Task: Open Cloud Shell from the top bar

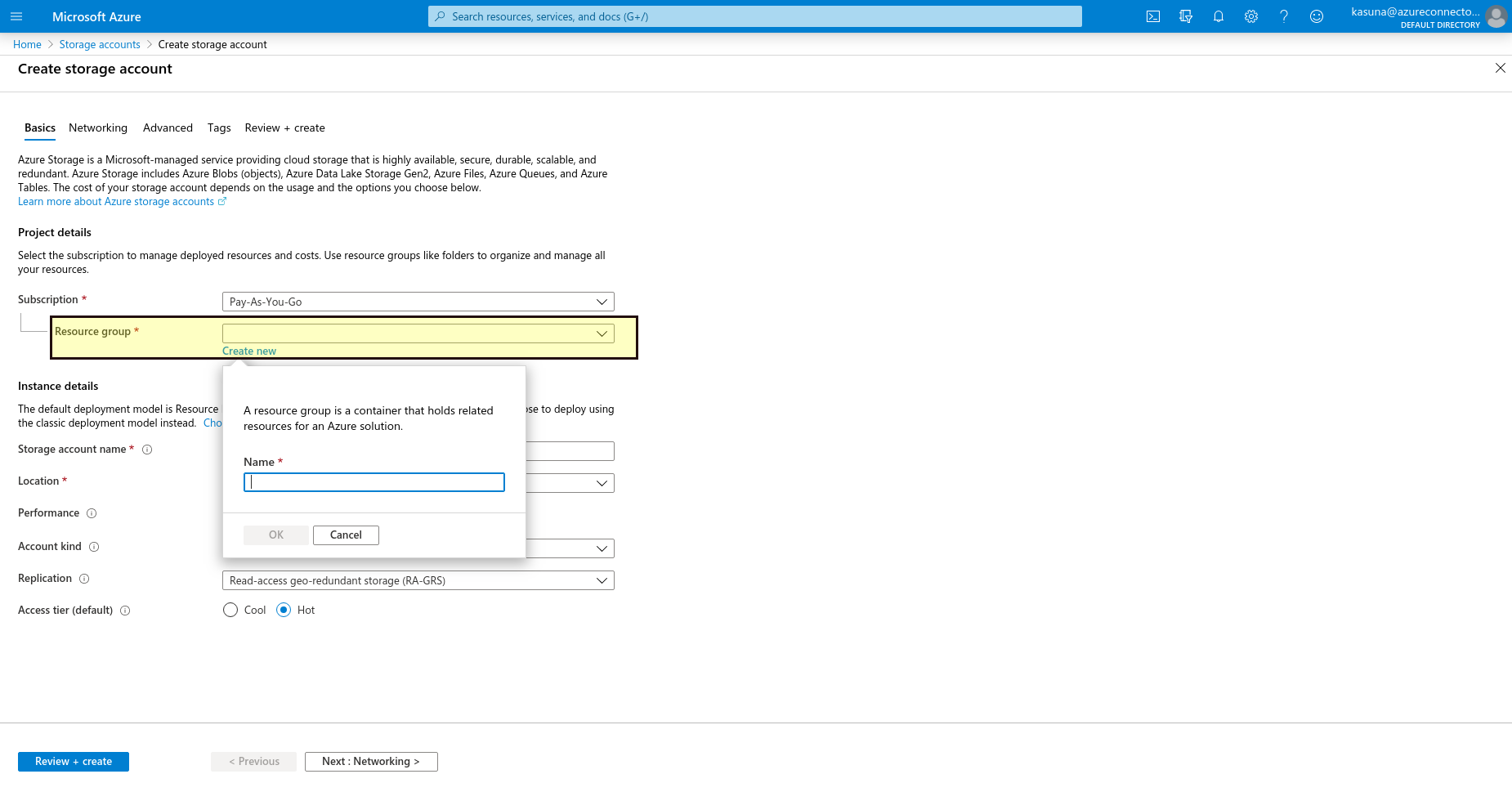Action: [1153, 16]
